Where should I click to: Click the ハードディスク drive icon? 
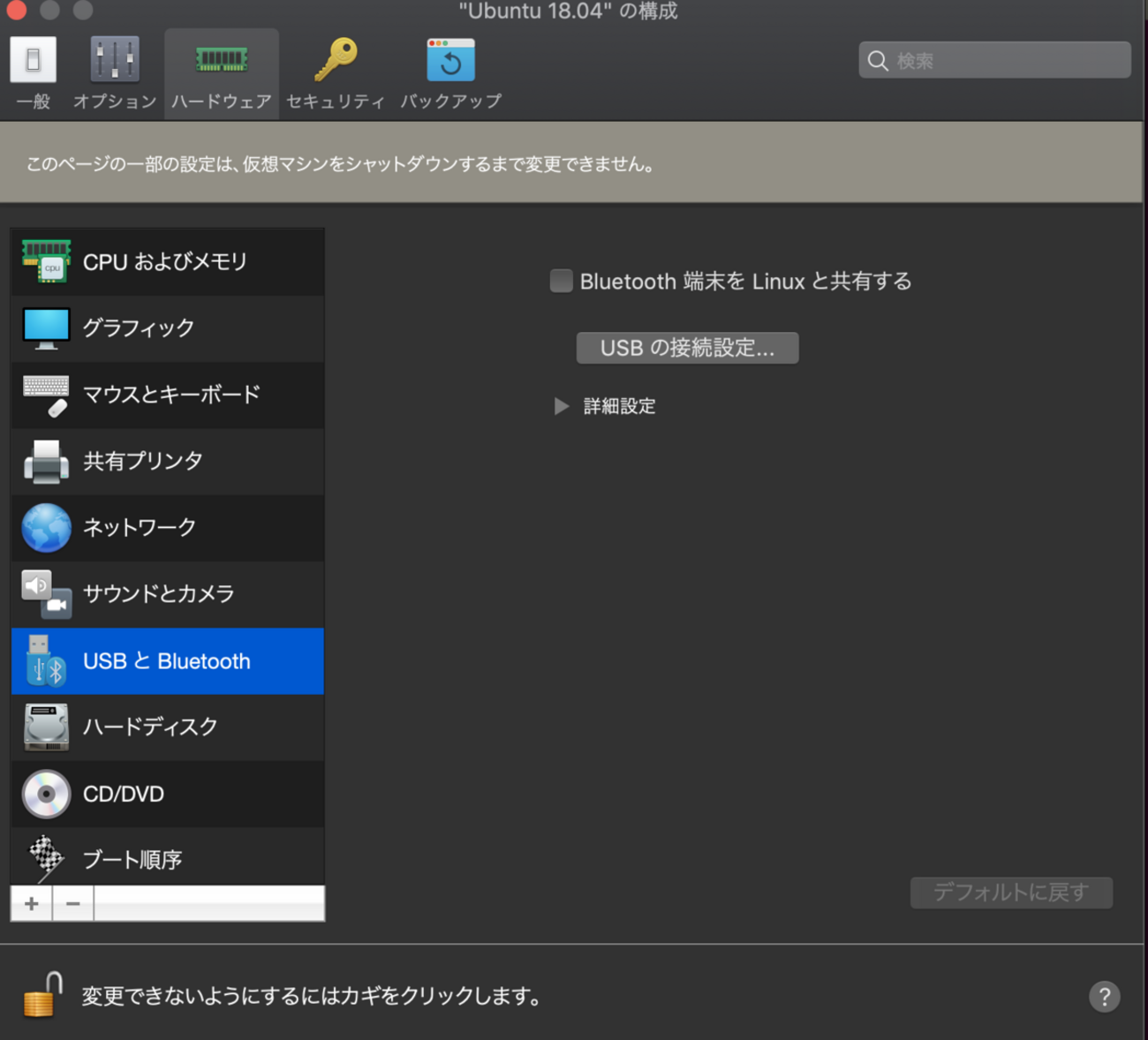click(x=46, y=727)
